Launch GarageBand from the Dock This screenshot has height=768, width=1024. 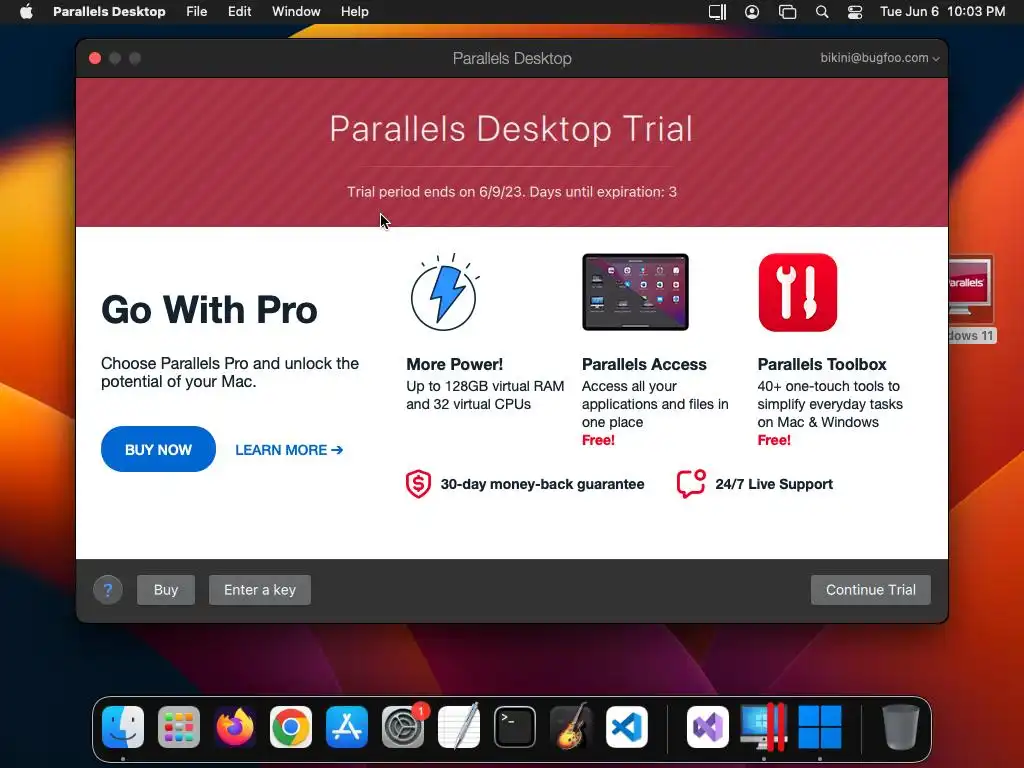pos(571,727)
